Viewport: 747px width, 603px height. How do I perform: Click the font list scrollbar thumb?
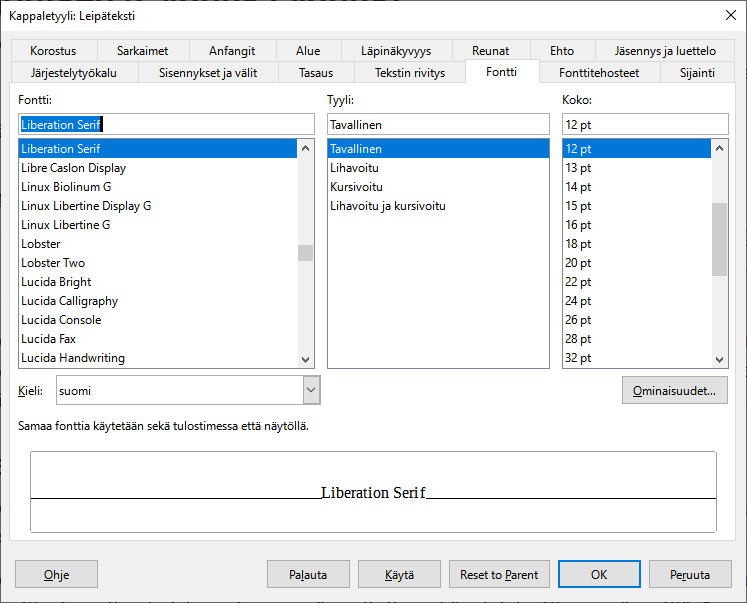[305, 253]
